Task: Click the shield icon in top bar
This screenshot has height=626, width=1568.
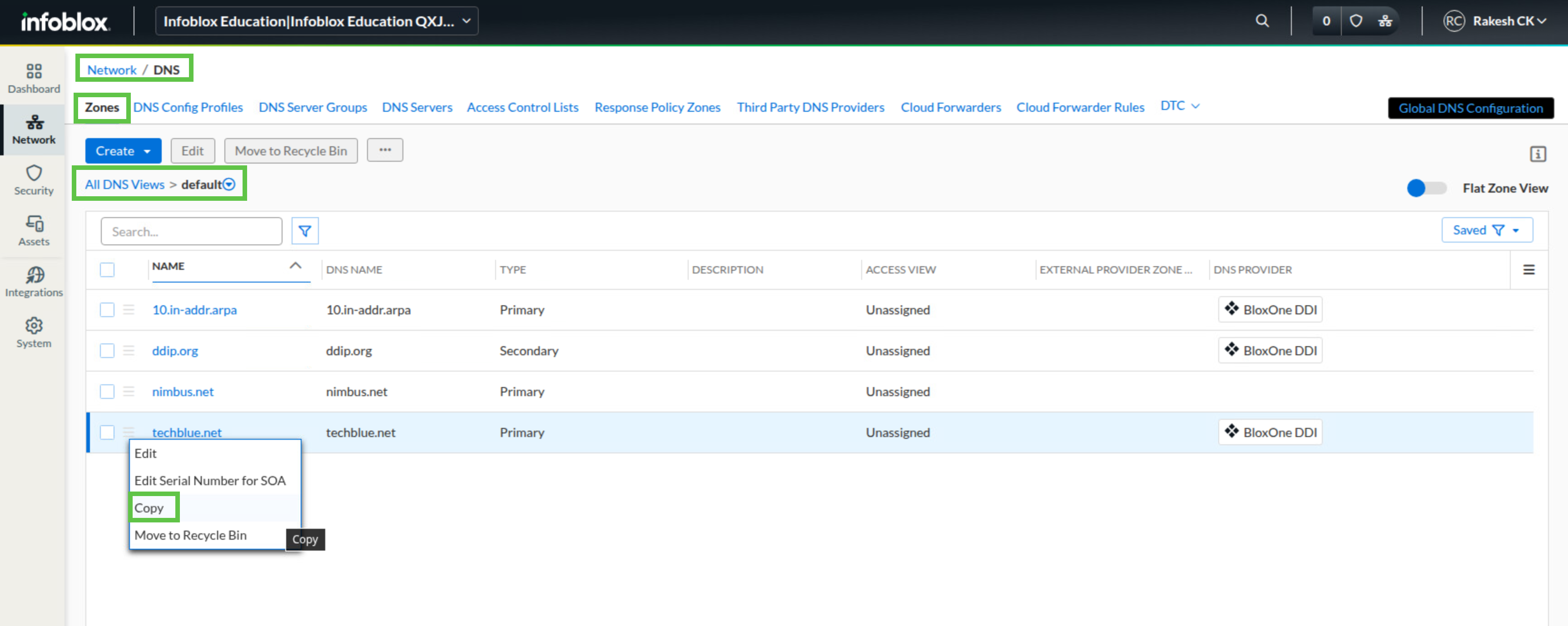Action: [1355, 21]
